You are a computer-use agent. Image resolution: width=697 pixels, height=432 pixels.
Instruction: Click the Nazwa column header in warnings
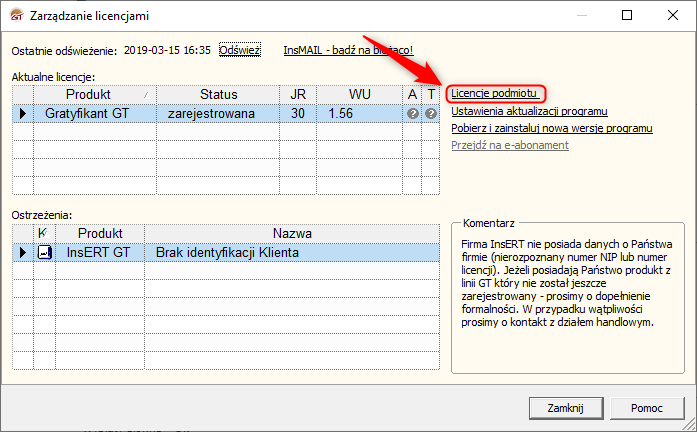(x=292, y=234)
